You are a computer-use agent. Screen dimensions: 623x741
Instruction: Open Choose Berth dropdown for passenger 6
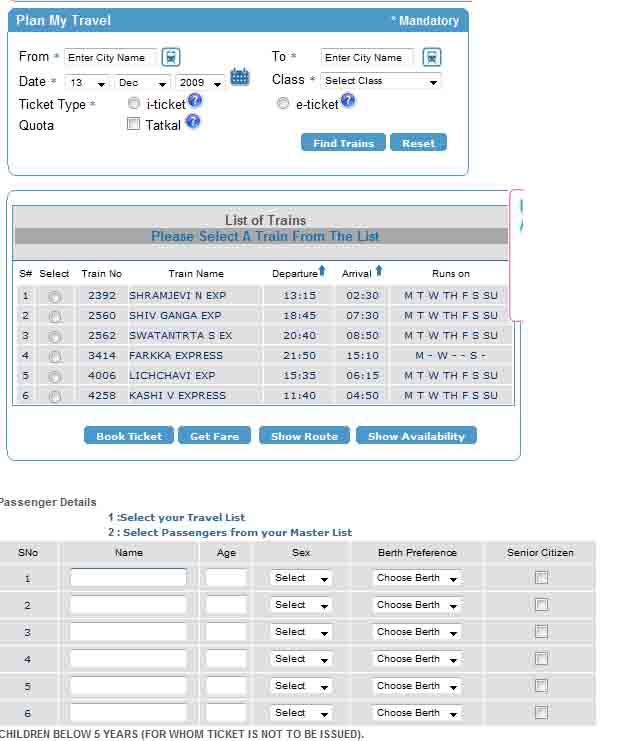point(417,713)
